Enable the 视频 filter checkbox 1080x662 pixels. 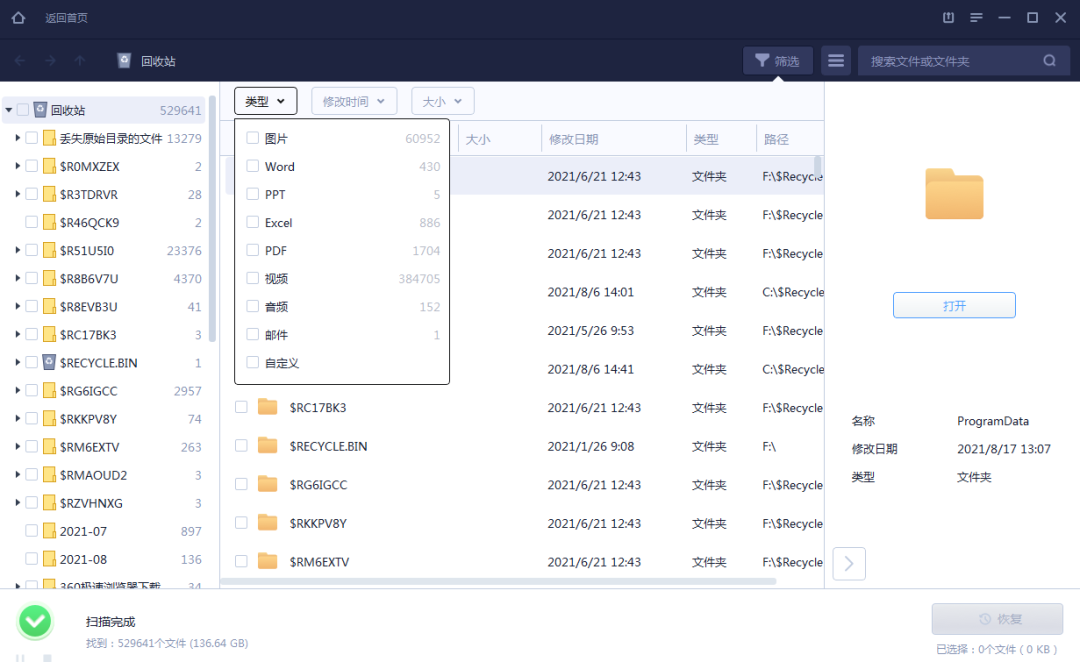coord(252,278)
